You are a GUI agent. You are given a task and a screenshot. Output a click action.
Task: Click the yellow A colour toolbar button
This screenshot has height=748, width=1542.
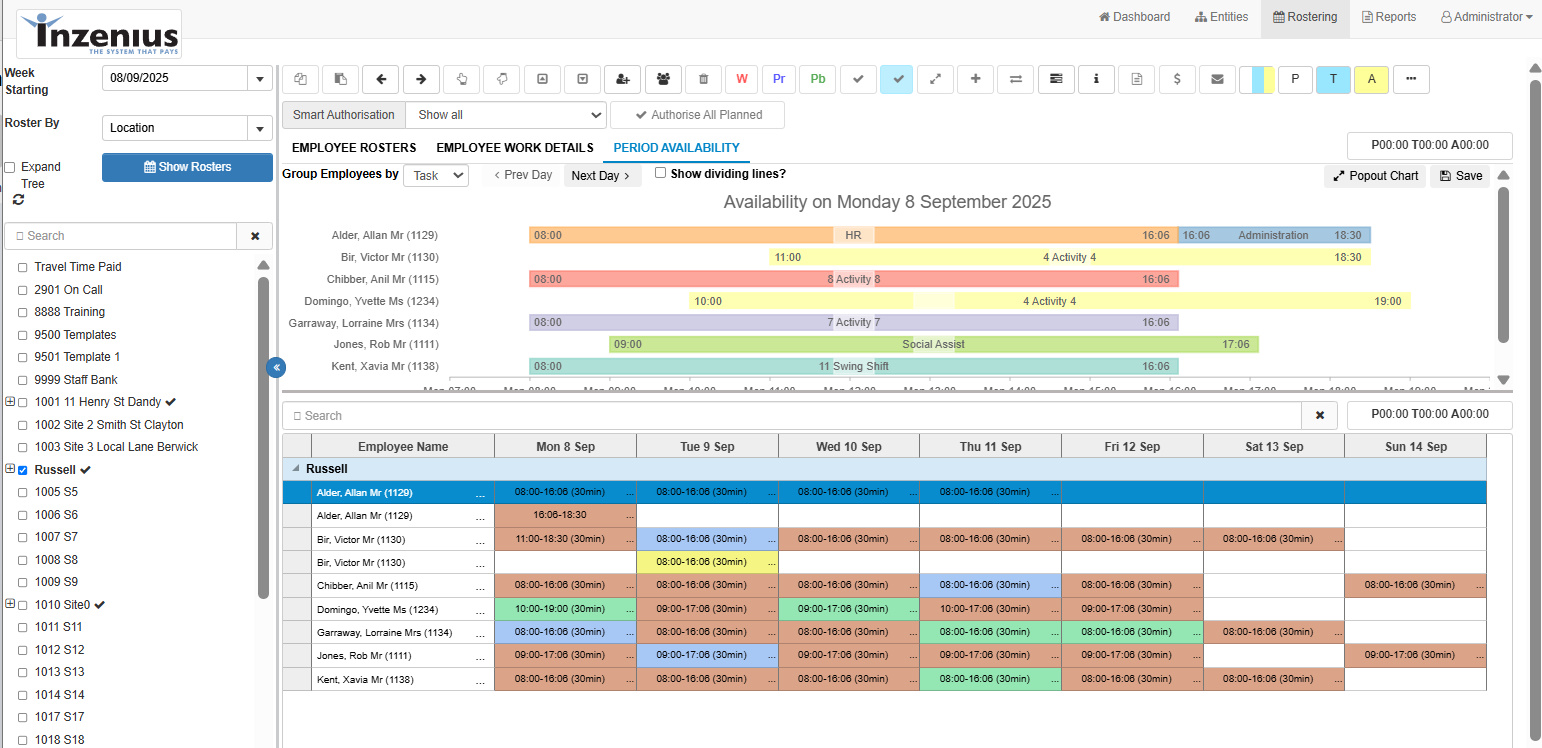1371,79
